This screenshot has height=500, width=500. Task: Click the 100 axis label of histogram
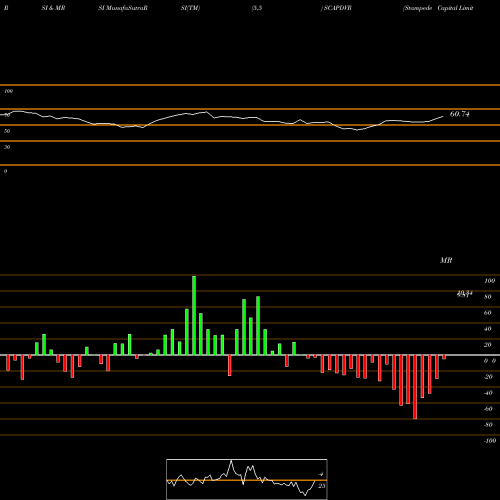point(489,281)
